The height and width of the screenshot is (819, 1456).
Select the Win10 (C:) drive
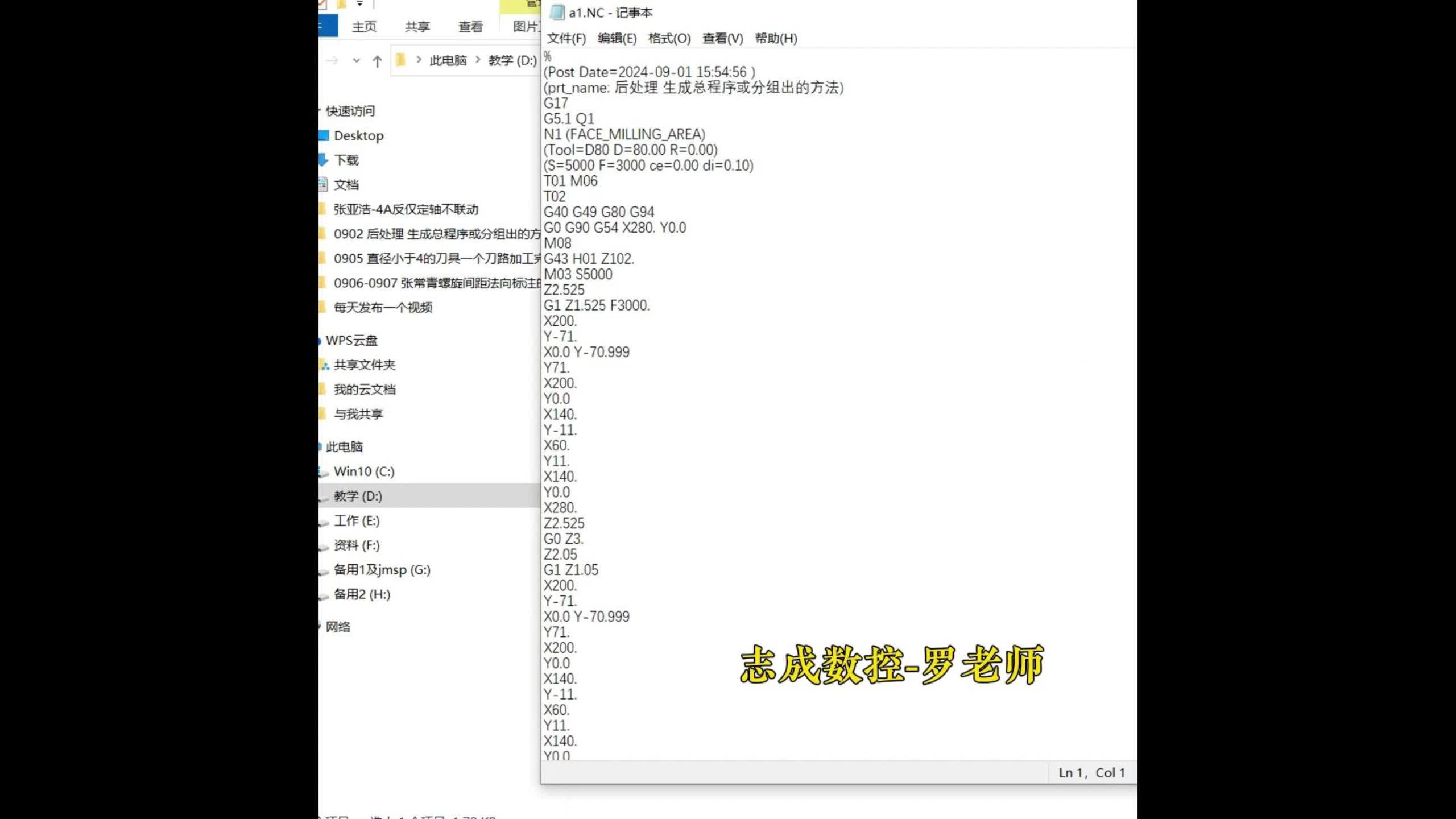[x=366, y=471]
